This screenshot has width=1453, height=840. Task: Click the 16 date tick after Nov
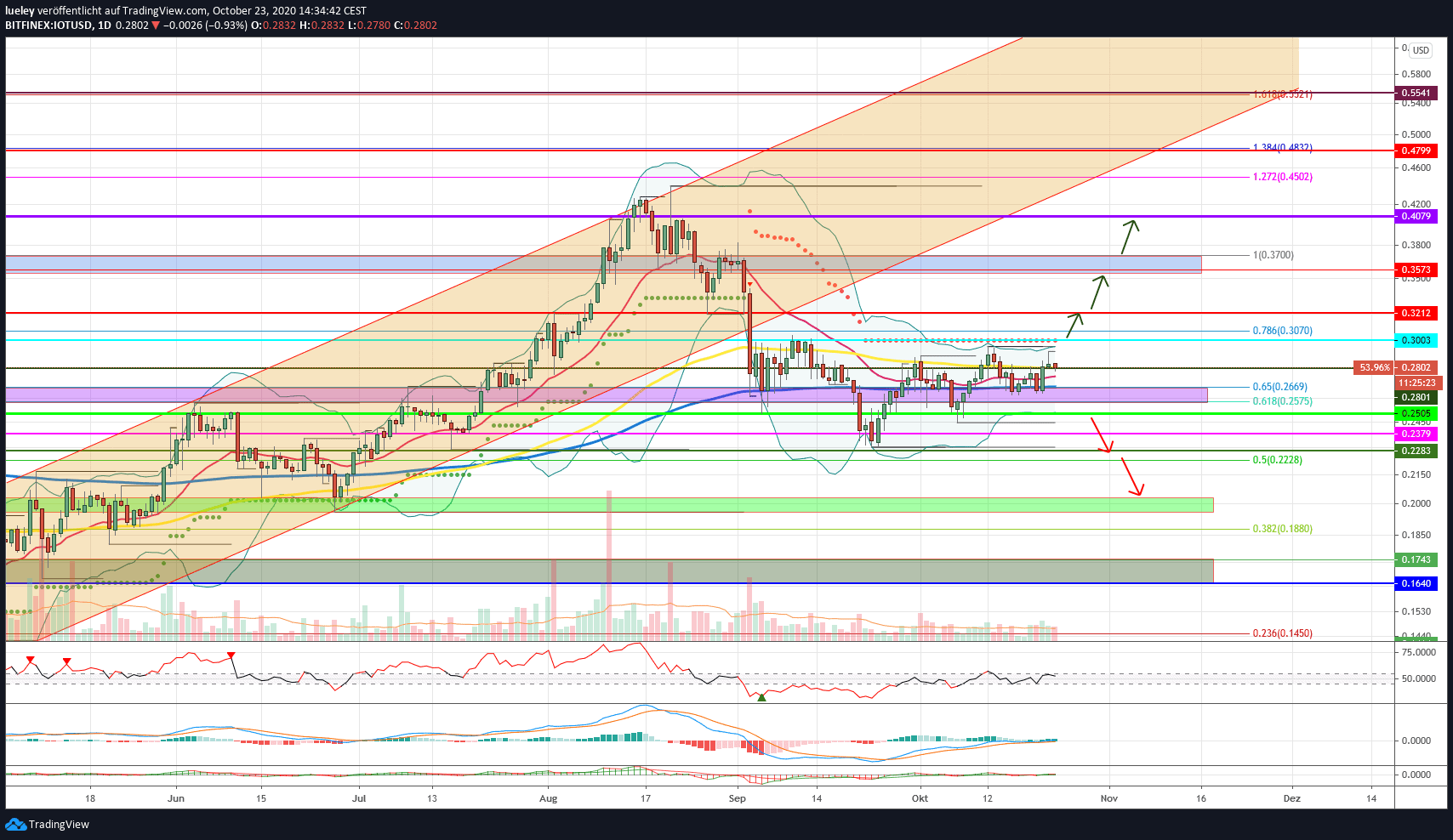click(1201, 798)
